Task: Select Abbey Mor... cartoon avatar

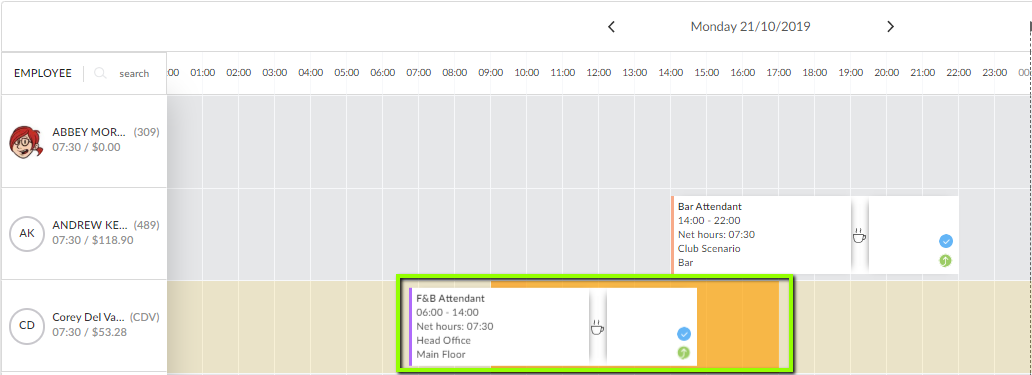Action: 26,141
